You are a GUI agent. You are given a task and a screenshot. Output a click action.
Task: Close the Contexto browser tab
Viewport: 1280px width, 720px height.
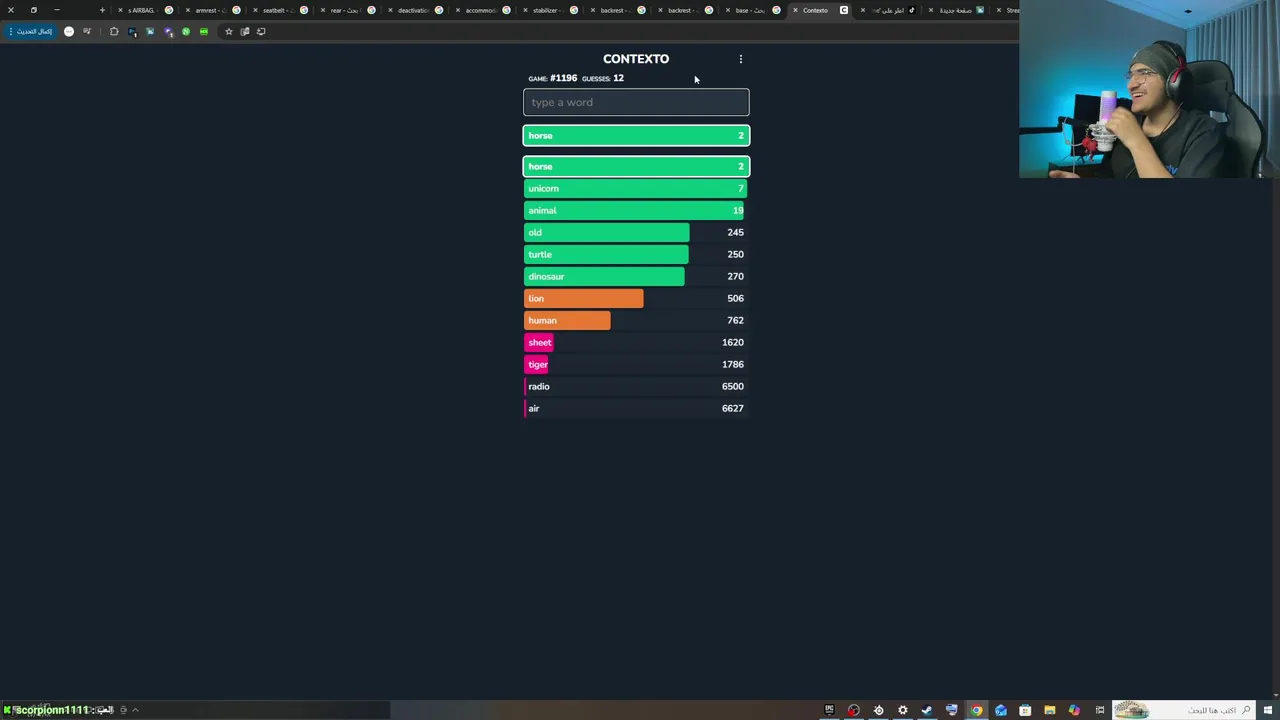795,10
